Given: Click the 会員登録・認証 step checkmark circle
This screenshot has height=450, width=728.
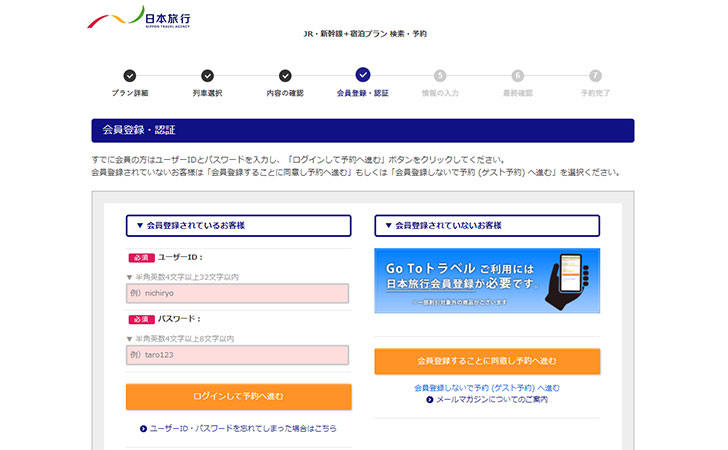Looking at the screenshot, I should (363, 75).
